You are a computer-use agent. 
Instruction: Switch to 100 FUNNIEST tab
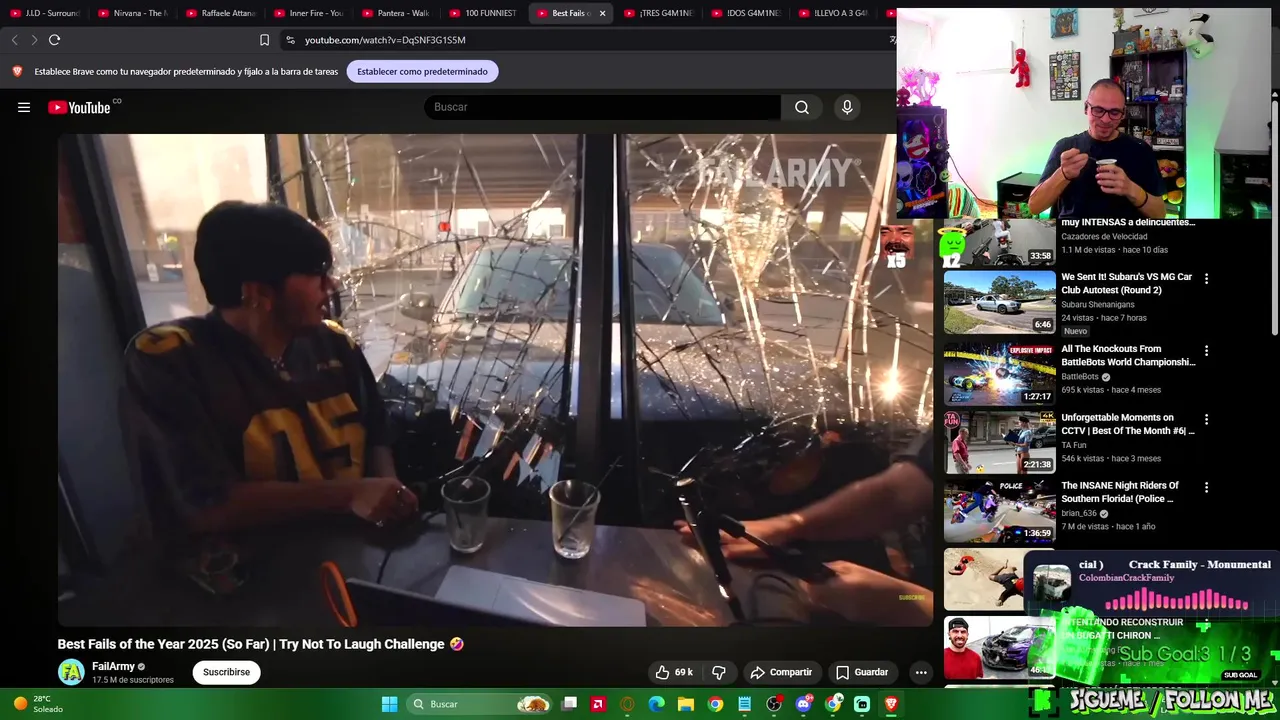[484, 13]
